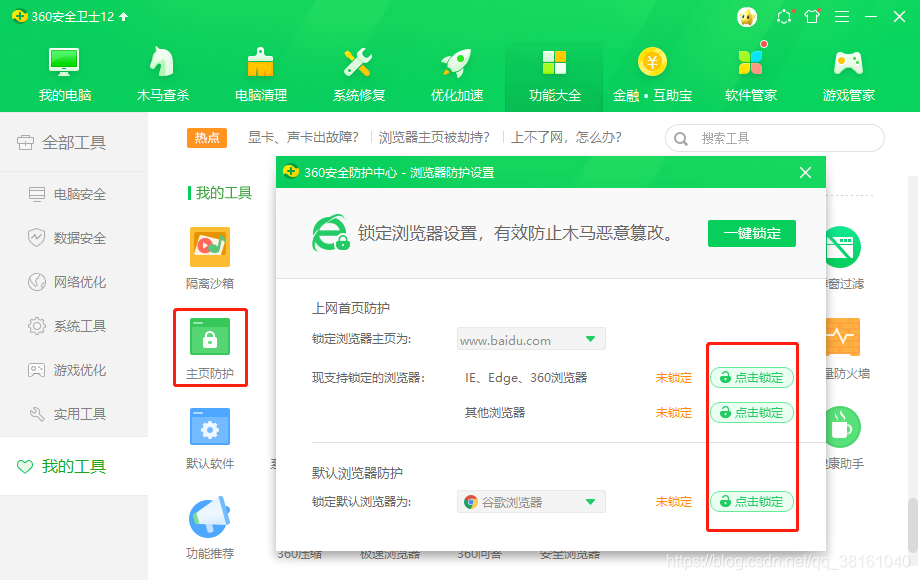Select 游戏优化 category
The width and height of the screenshot is (920, 580).
pyautogui.click(x=74, y=370)
